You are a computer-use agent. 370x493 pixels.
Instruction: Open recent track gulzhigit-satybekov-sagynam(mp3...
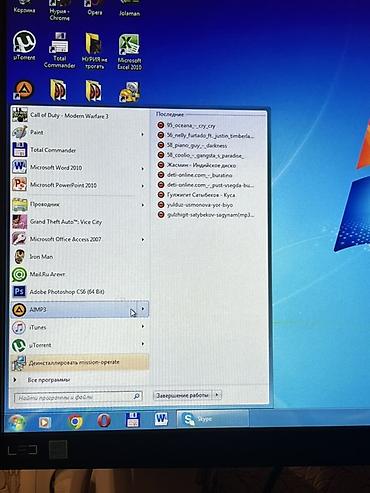(x=206, y=215)
